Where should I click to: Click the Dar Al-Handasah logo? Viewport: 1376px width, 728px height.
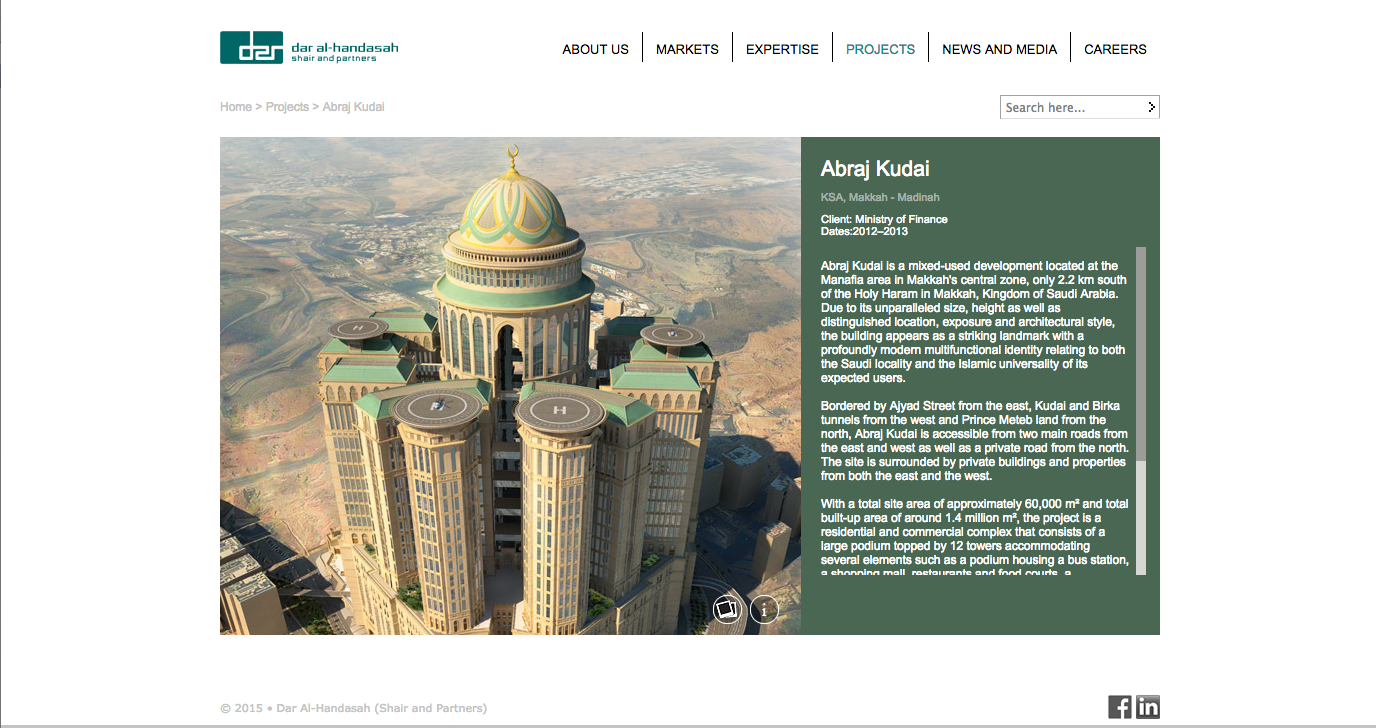(x=309, y=48)
